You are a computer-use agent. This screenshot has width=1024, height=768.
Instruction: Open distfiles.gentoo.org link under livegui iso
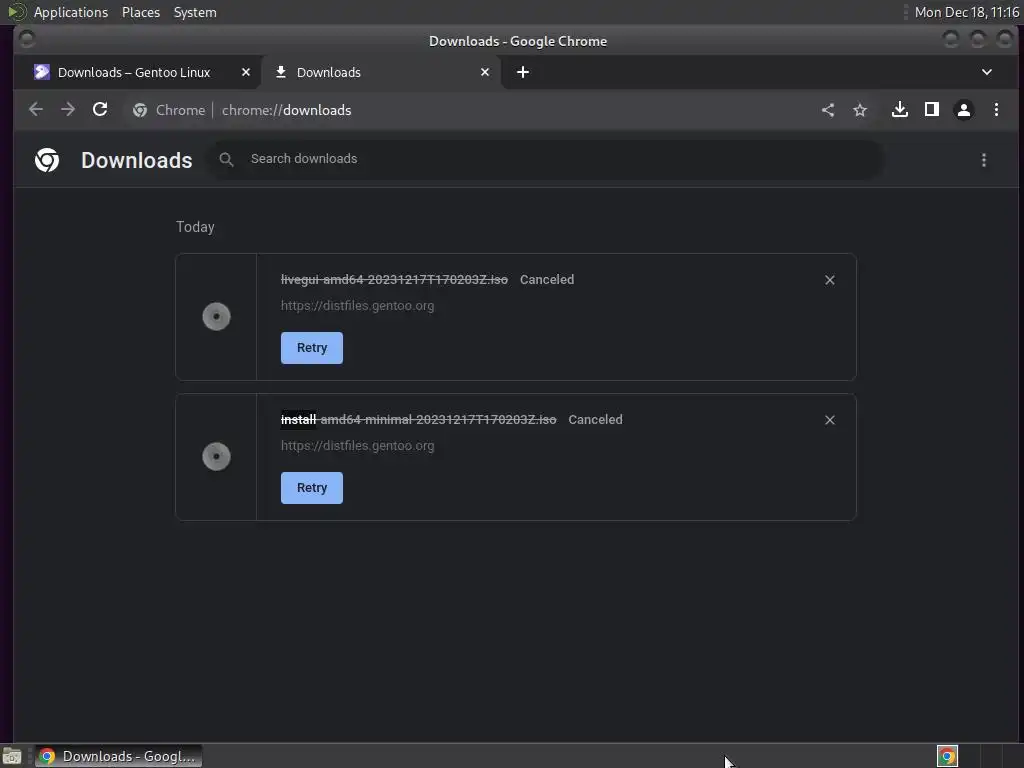pos(357,306)
